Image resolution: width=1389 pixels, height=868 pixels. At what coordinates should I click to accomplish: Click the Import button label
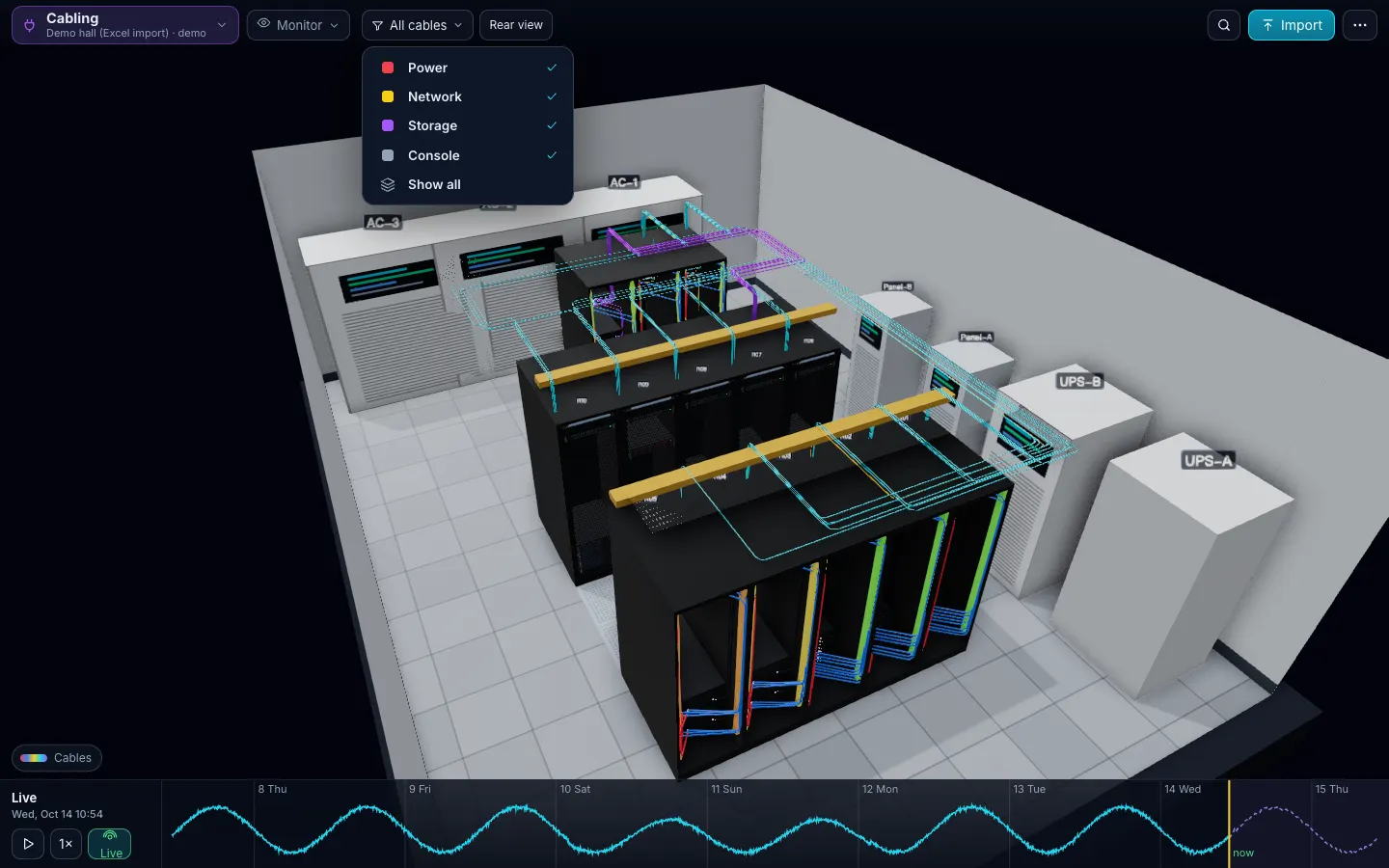(1301, 25)
